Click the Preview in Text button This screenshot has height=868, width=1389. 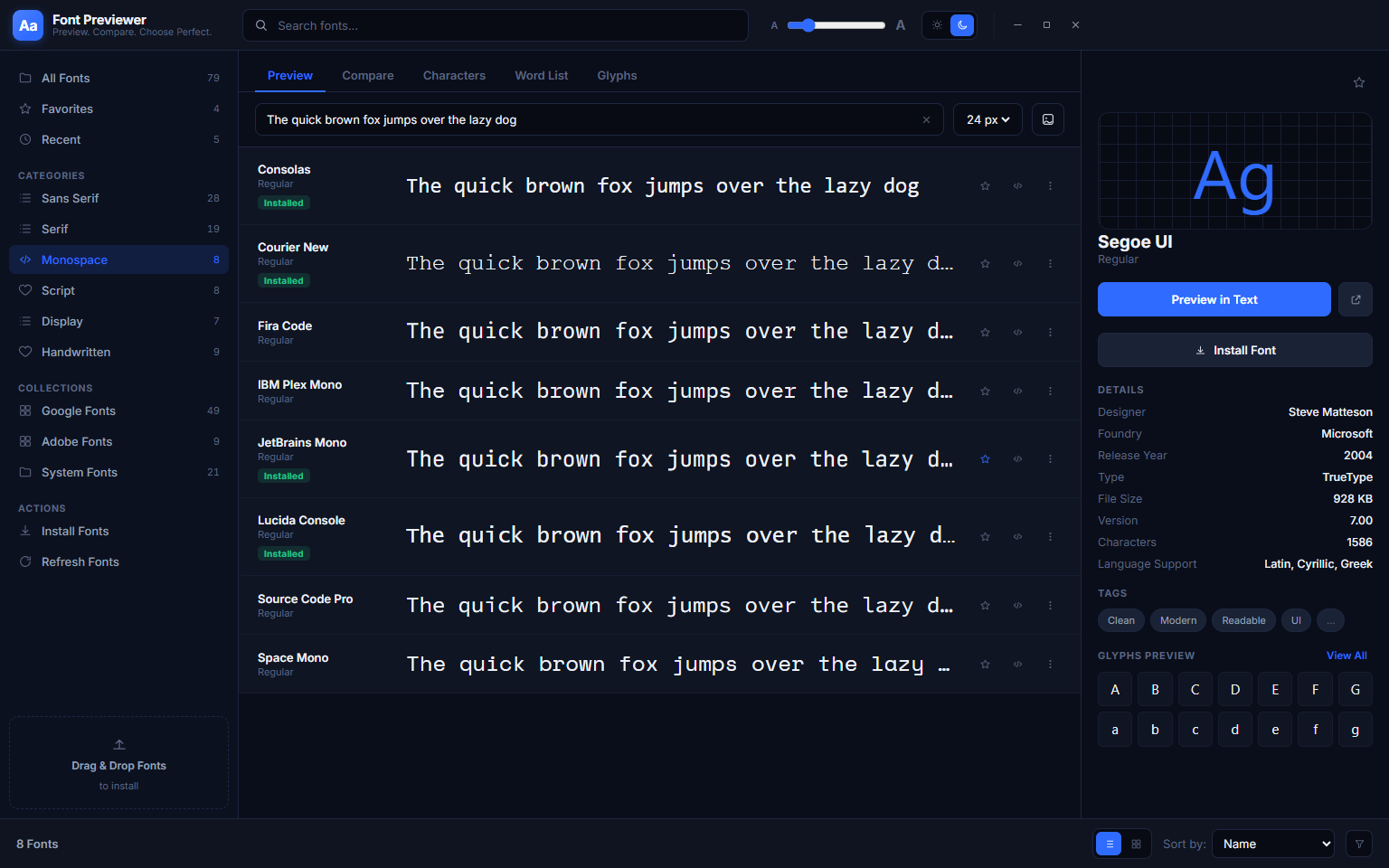click(x=1214, y=299)
